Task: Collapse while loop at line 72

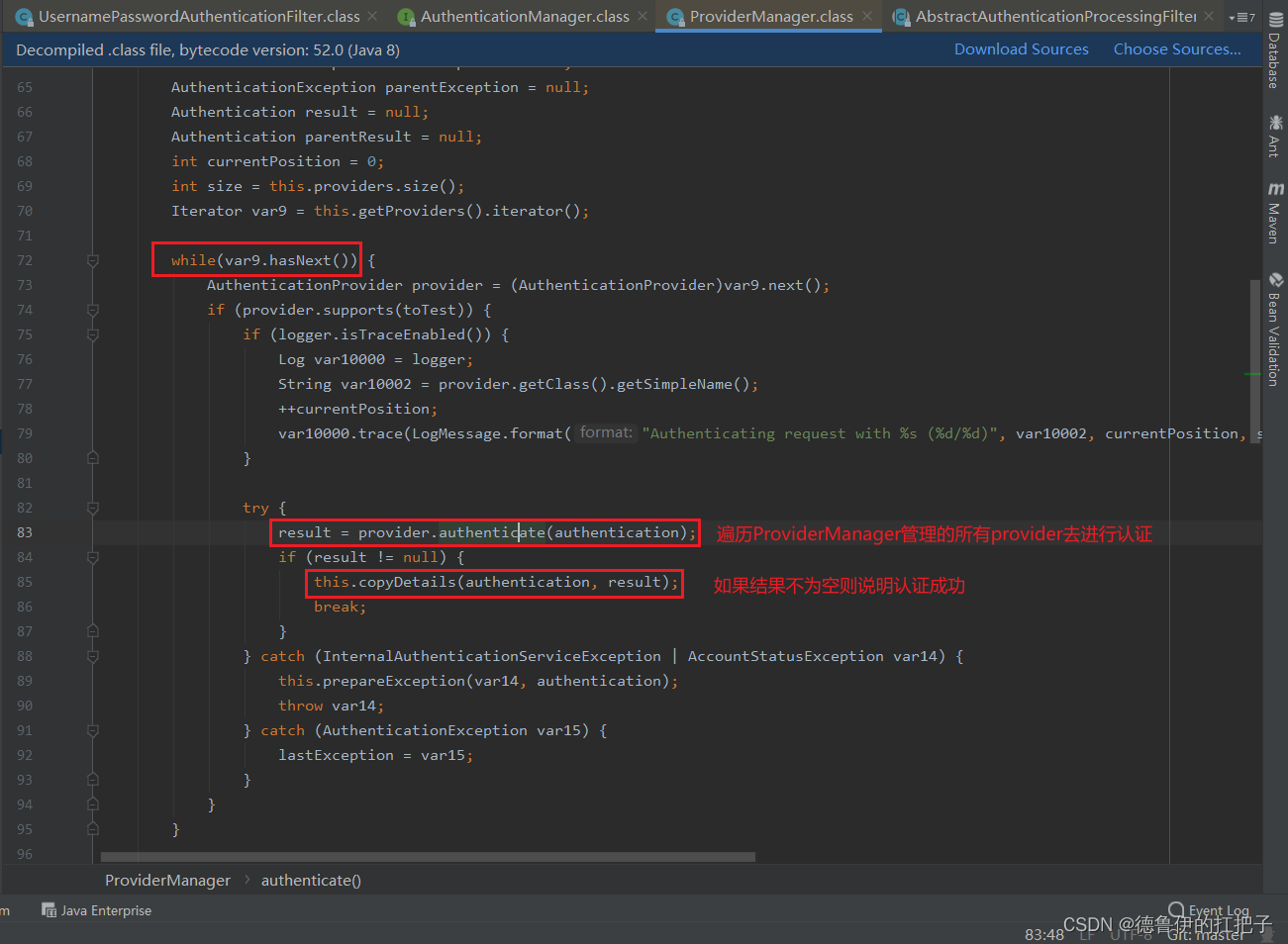Action: (x=93, y=260)
